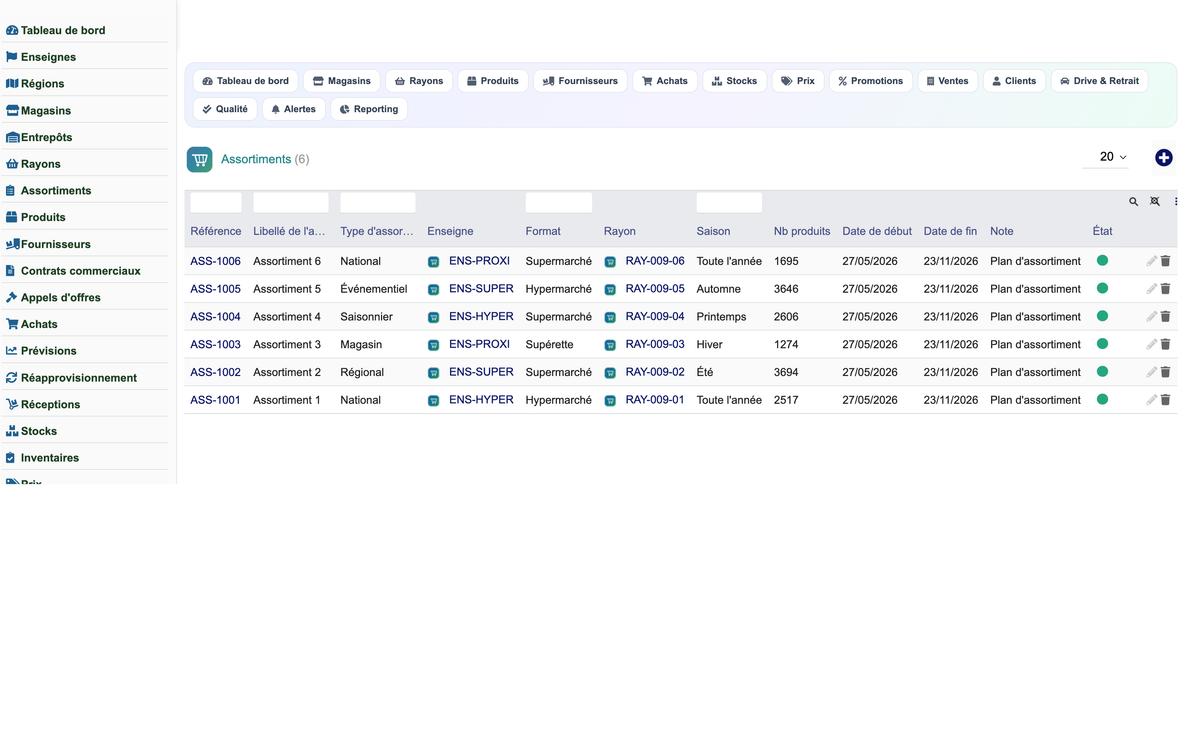Click edit pencil on ASS-1001 row
Screen dimensions: 1200x743
(1151, 400)
